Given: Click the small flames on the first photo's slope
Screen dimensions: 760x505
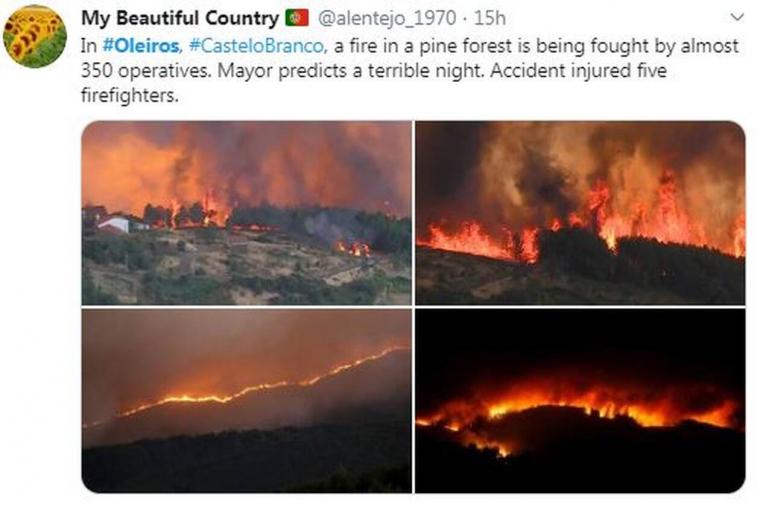Looking at the screenshot, I should point(354,249).
